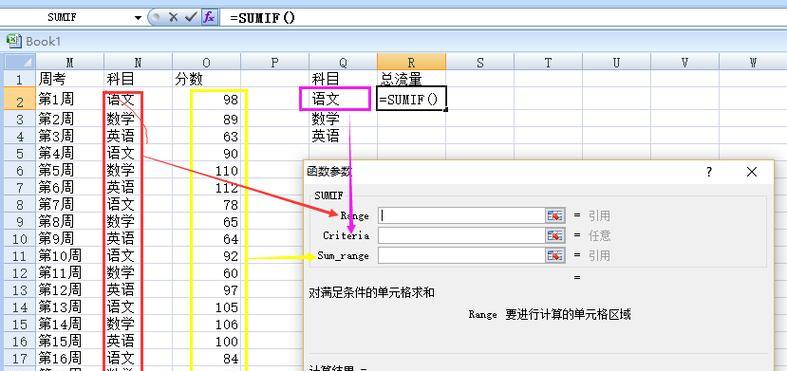
Task: Click the score cell 110
Action: [206, 170]
